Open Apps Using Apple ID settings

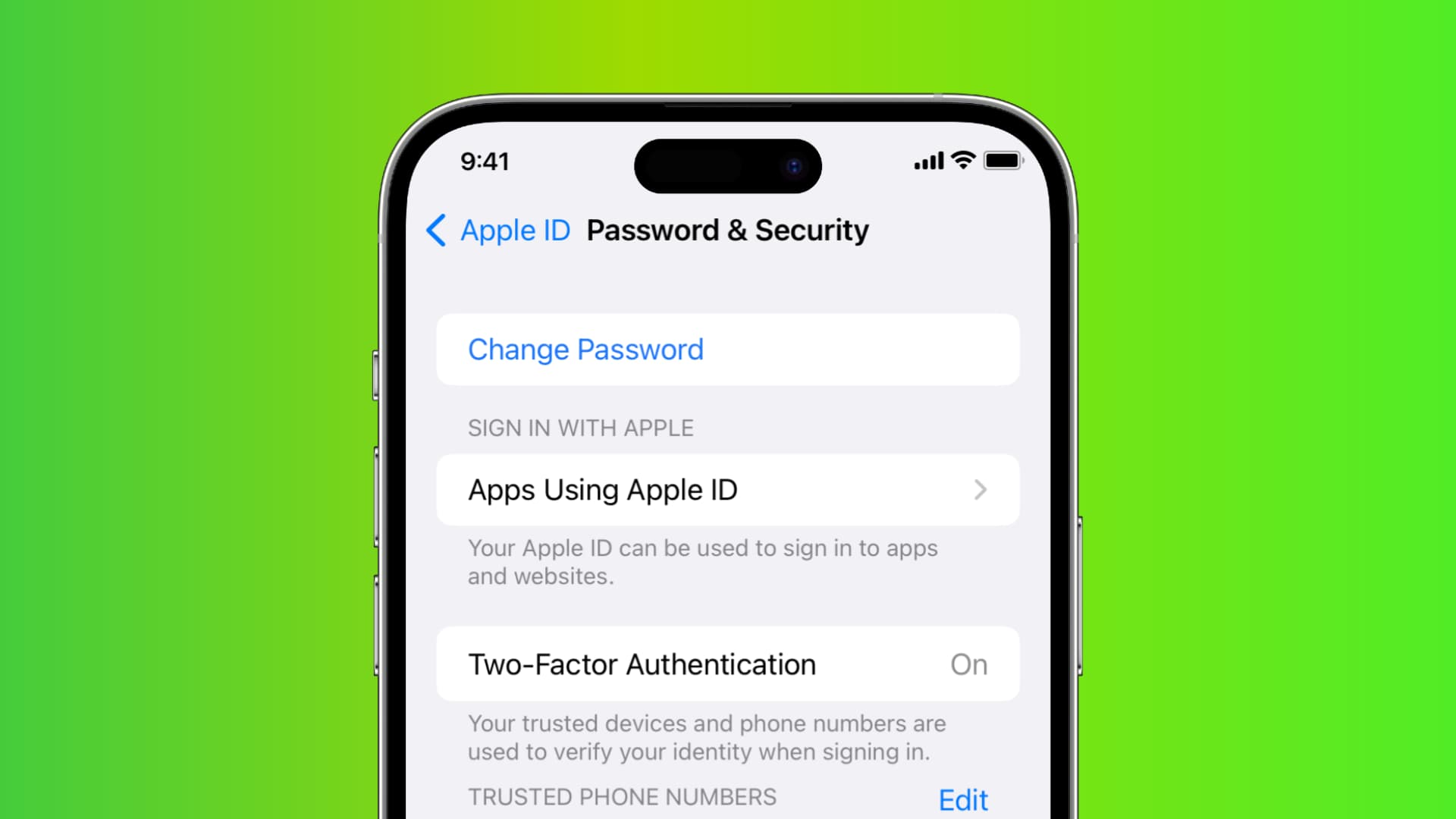[728, 490]
